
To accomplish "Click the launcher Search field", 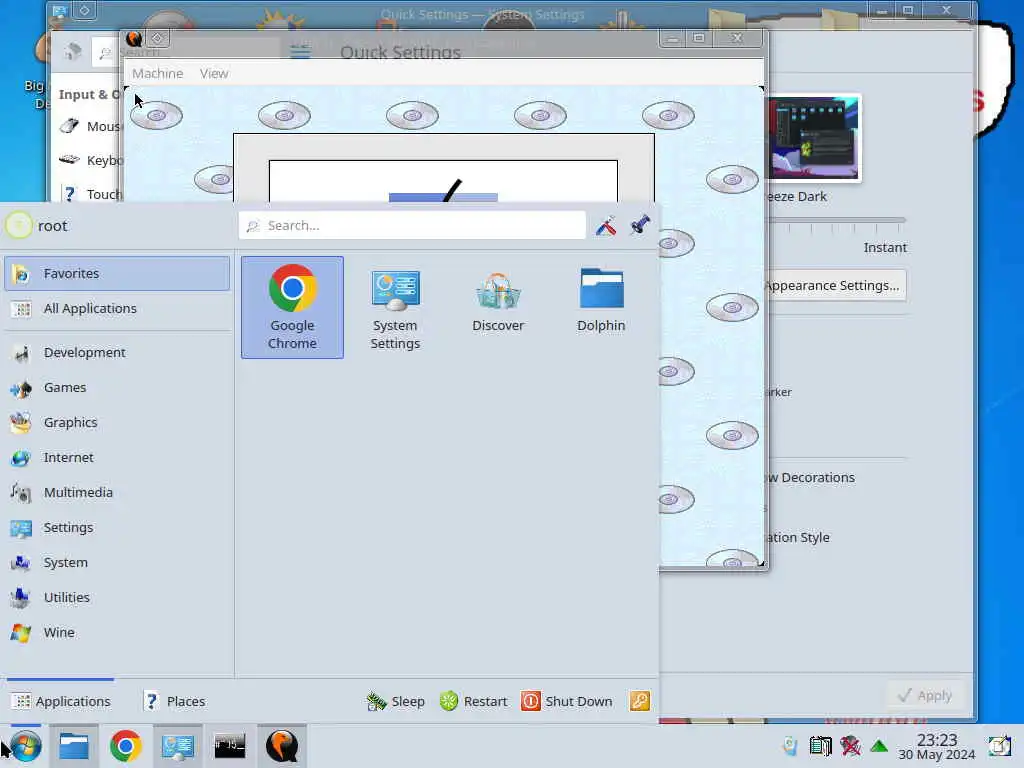I will (x=412, y=225).
